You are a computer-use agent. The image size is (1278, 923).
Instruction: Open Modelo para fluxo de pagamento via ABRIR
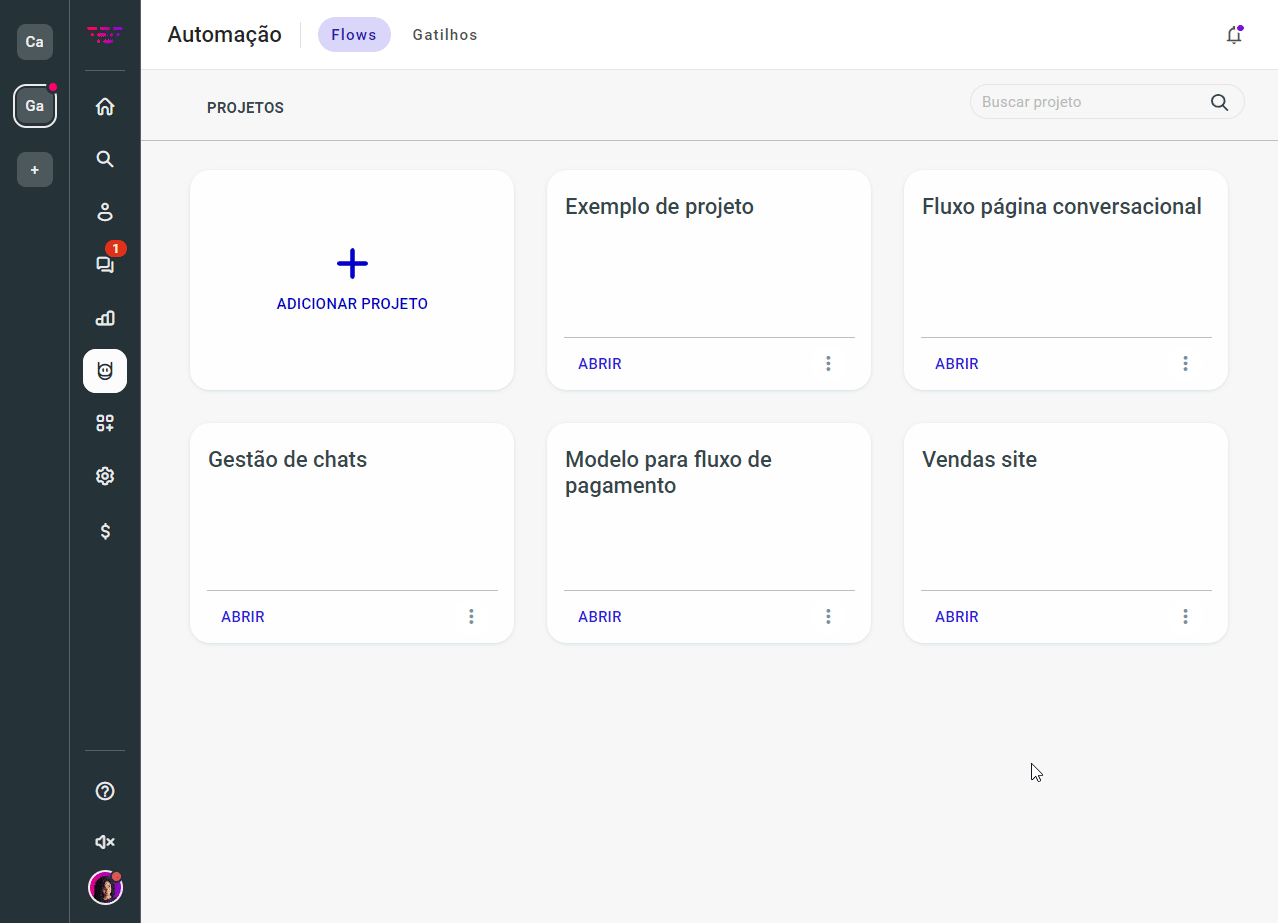600,617
